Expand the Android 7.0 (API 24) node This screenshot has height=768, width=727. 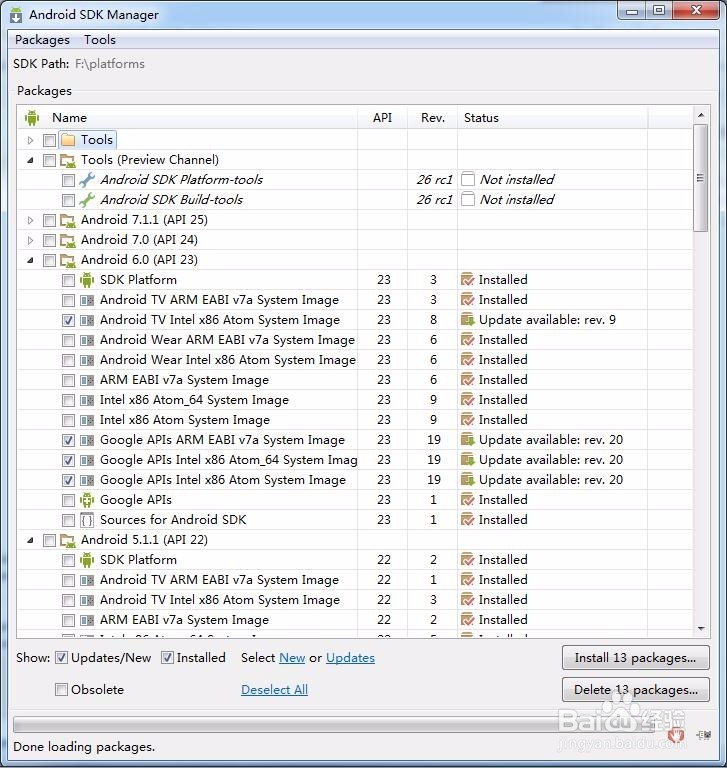[30, 240]
